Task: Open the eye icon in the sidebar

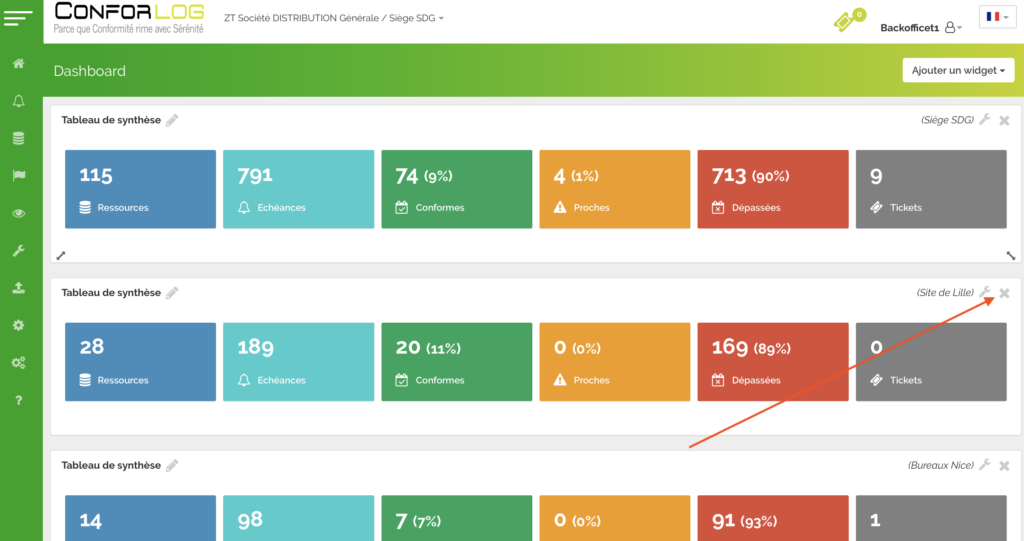Action: coord(18,213)
